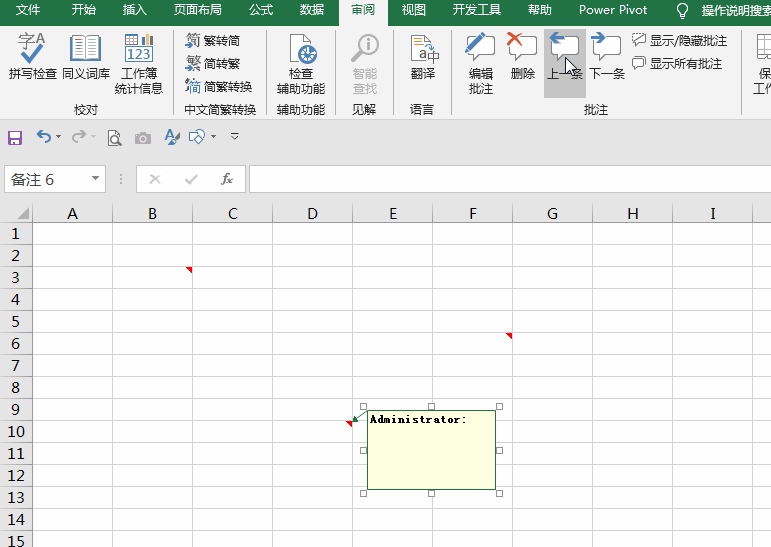Screen dimensions: 771x547
Task: Select all cells with corner triangle
Action: (x=23, y=213)
